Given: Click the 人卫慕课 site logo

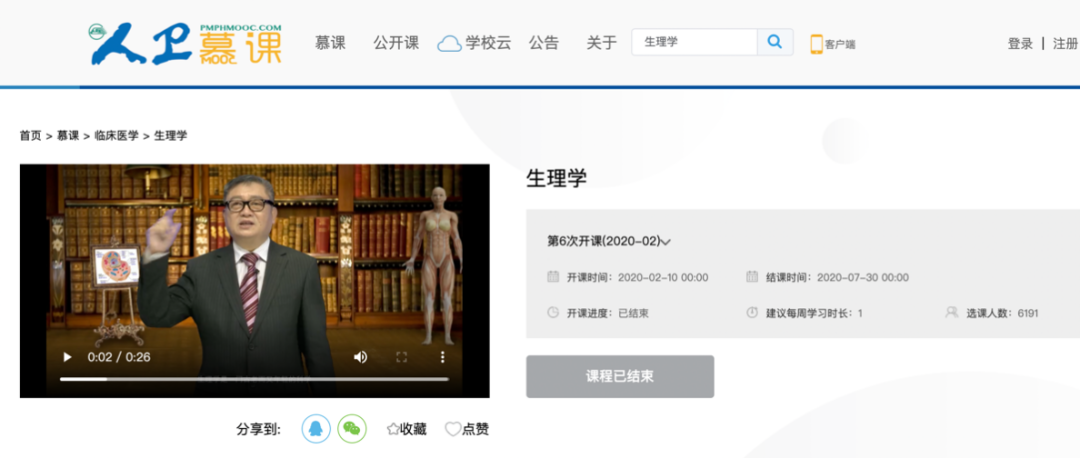Looking at the screenshot, I should click(186, 43).
